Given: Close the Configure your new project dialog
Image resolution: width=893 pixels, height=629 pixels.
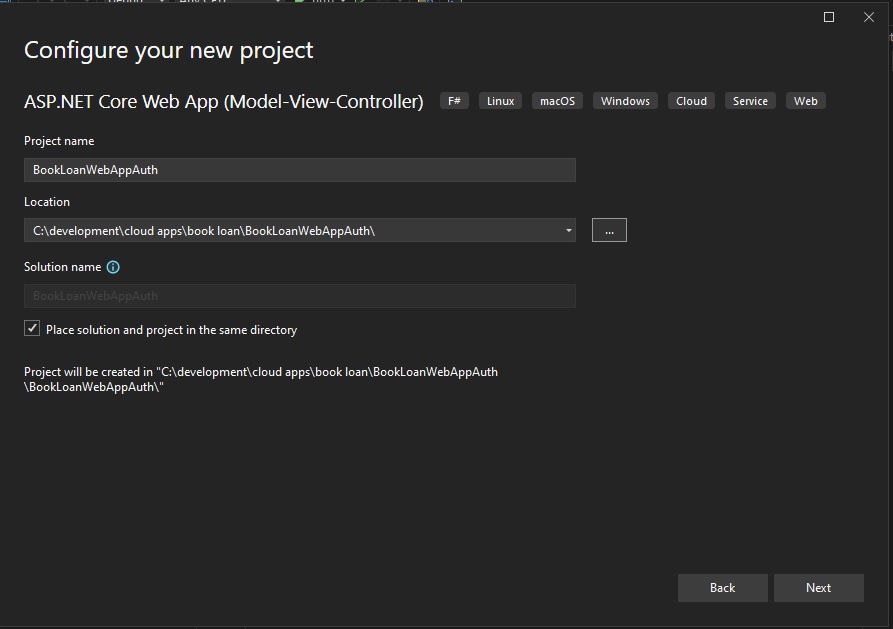Looking at the screenshot, I should point(869,17).
